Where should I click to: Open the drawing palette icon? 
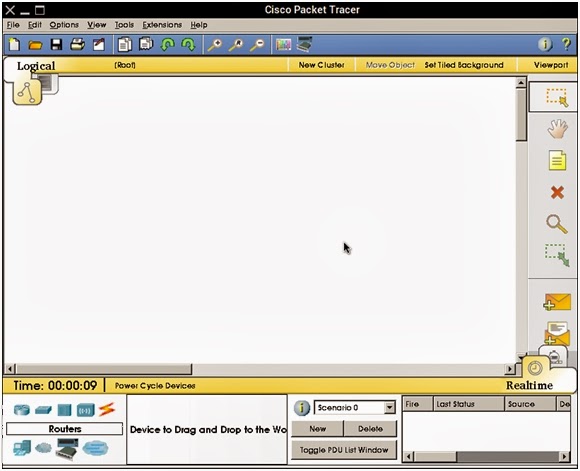(283, 45)
